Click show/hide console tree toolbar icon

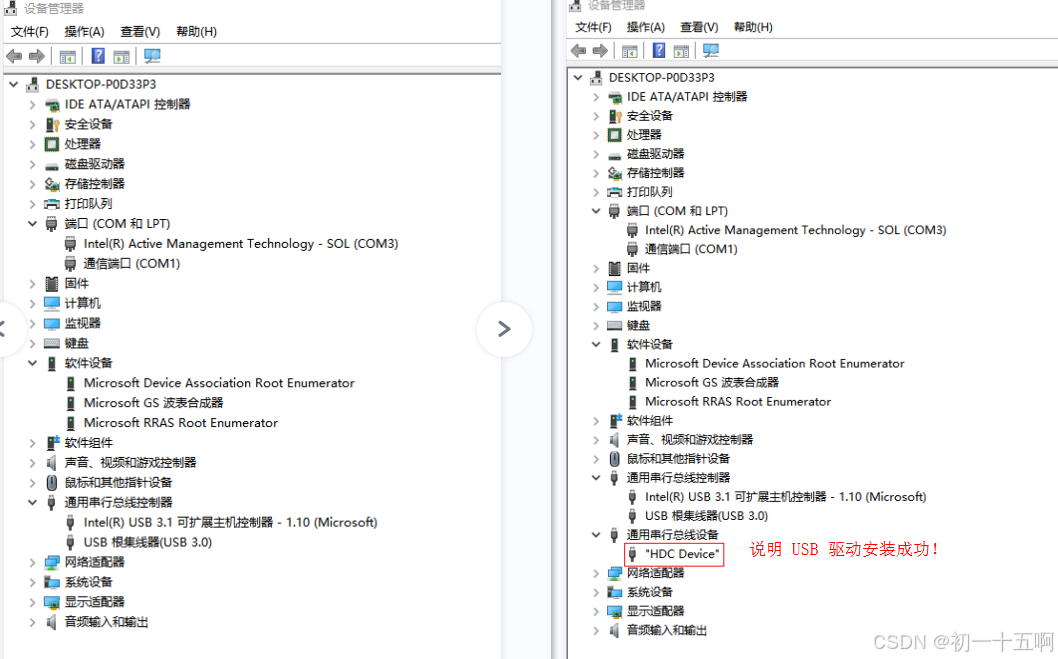(x=67, y=56)
